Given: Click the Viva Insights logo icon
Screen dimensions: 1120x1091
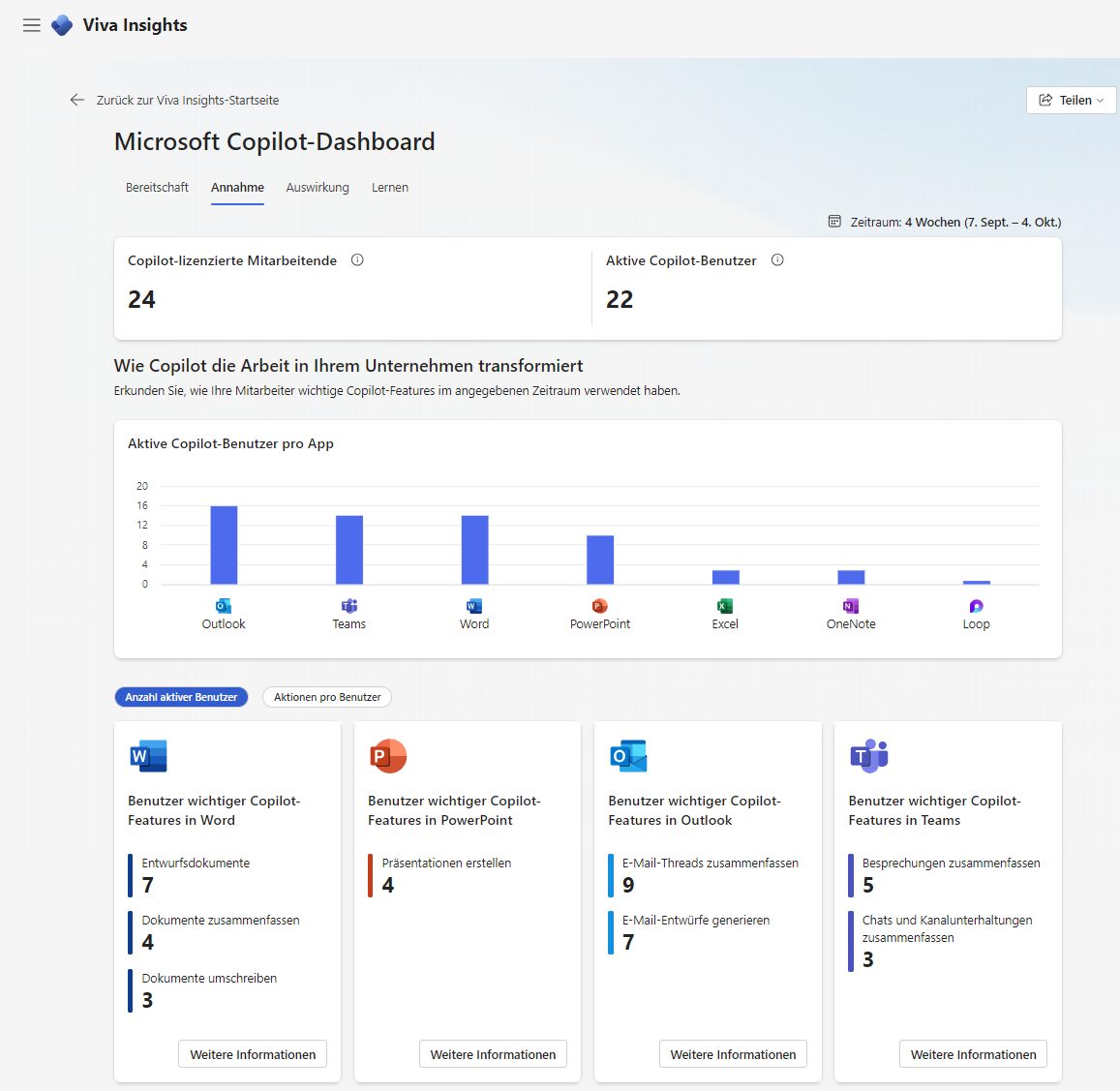Looking at the screenshot, I should tap(62, 26).
